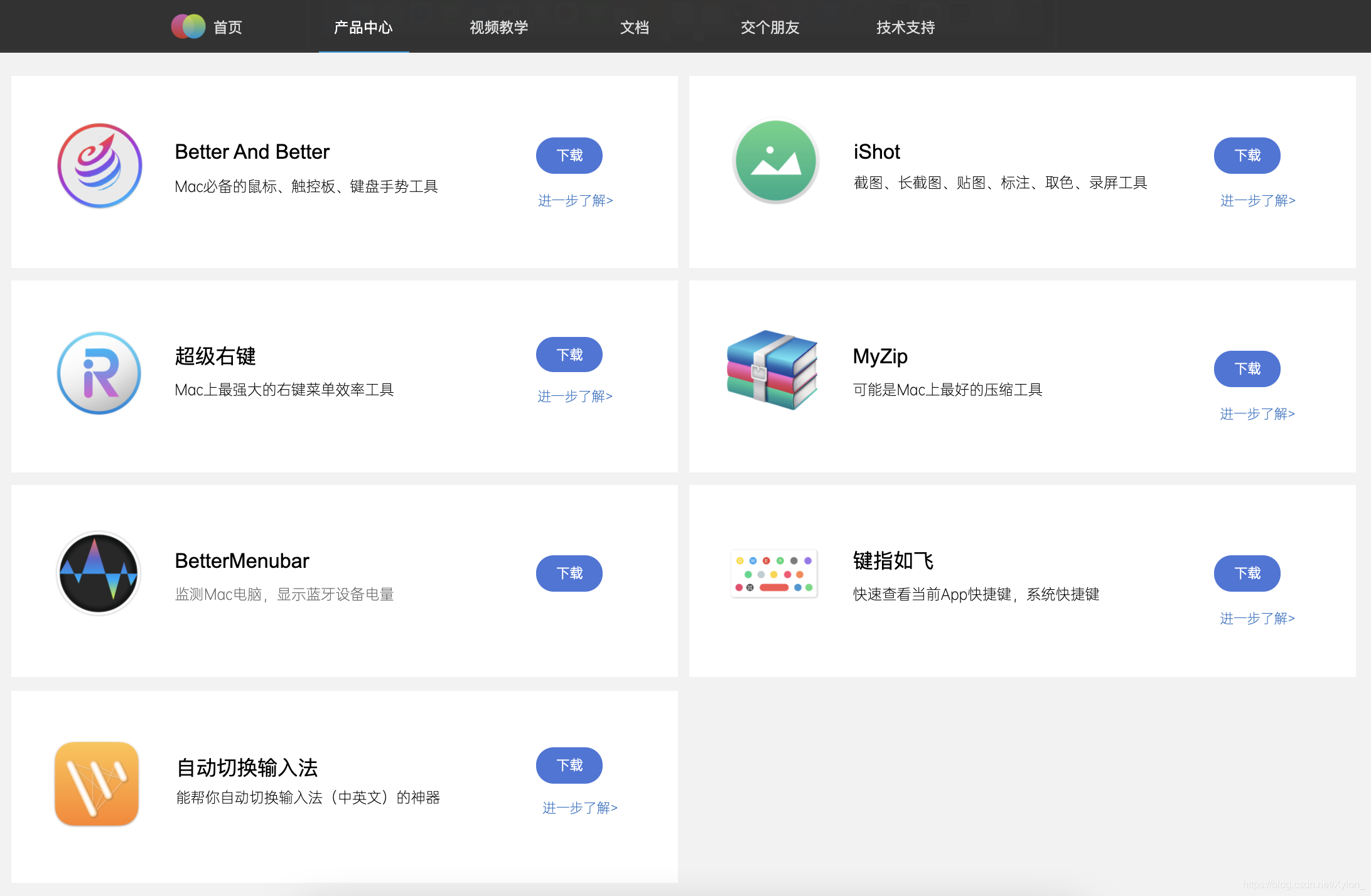Open 技术支持 from the top menu

point(905,28)
